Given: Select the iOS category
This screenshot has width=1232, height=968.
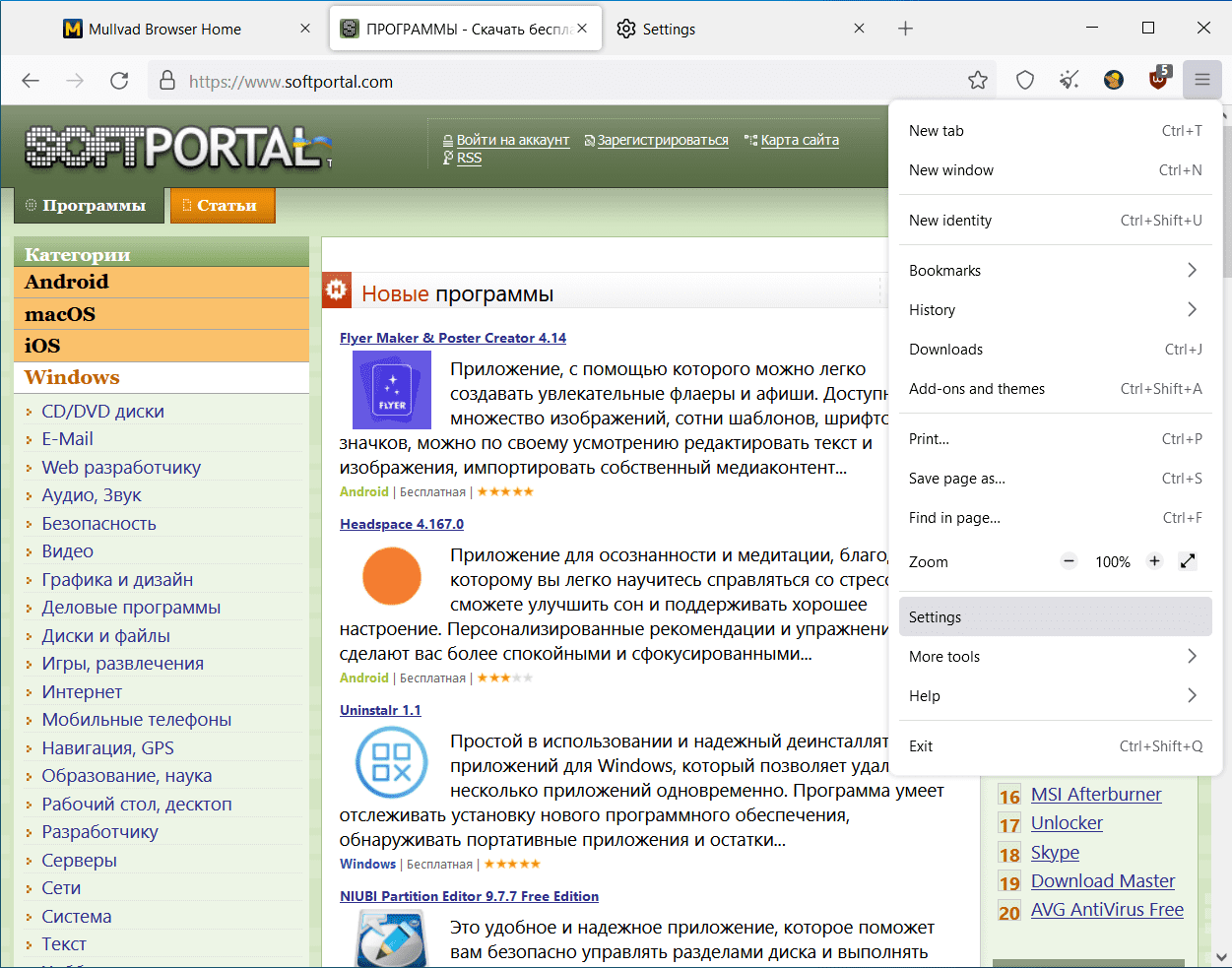Looking at the screenshot, I should click(162, 346).
